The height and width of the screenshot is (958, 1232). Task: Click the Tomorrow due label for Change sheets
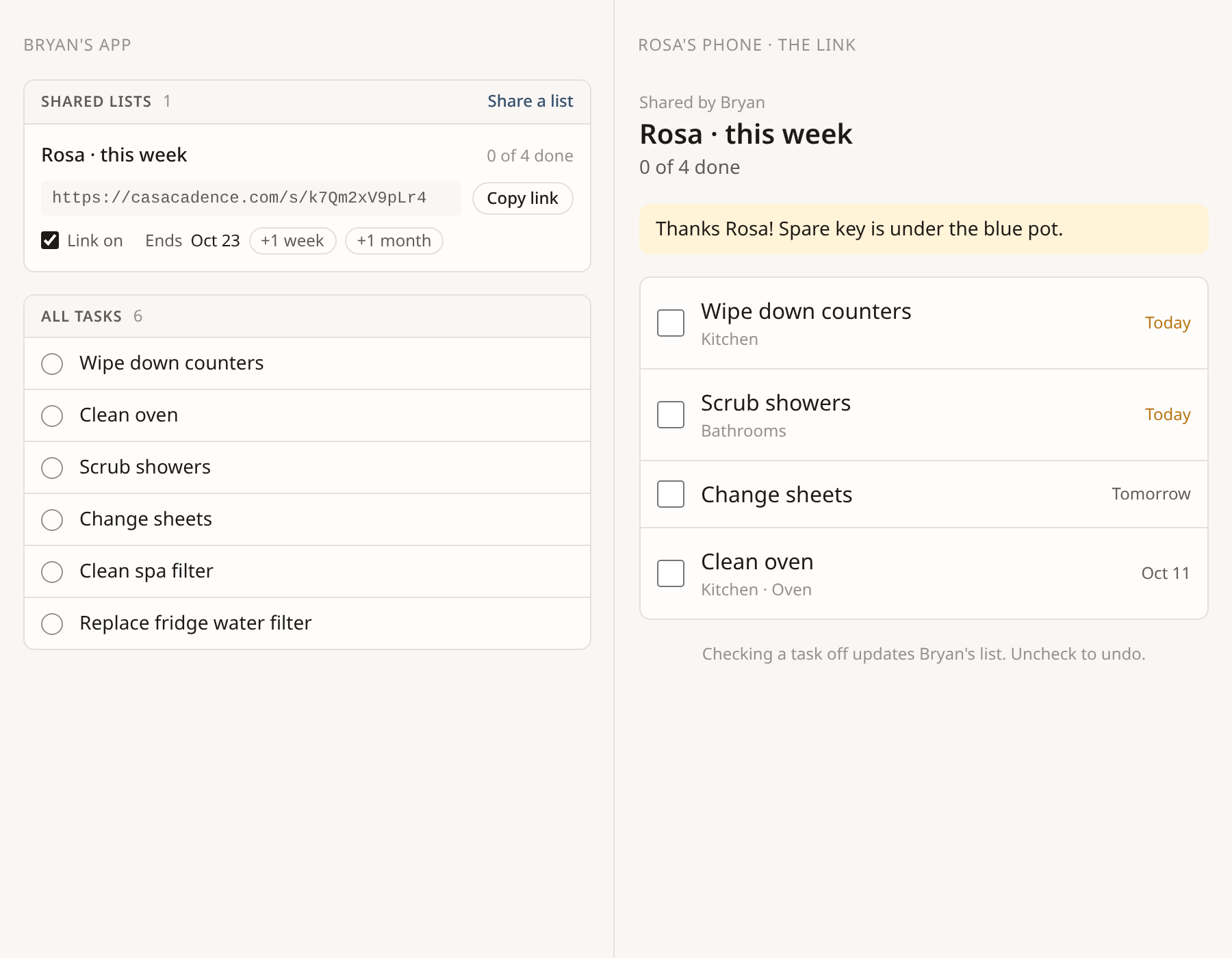click(1151, 494)
